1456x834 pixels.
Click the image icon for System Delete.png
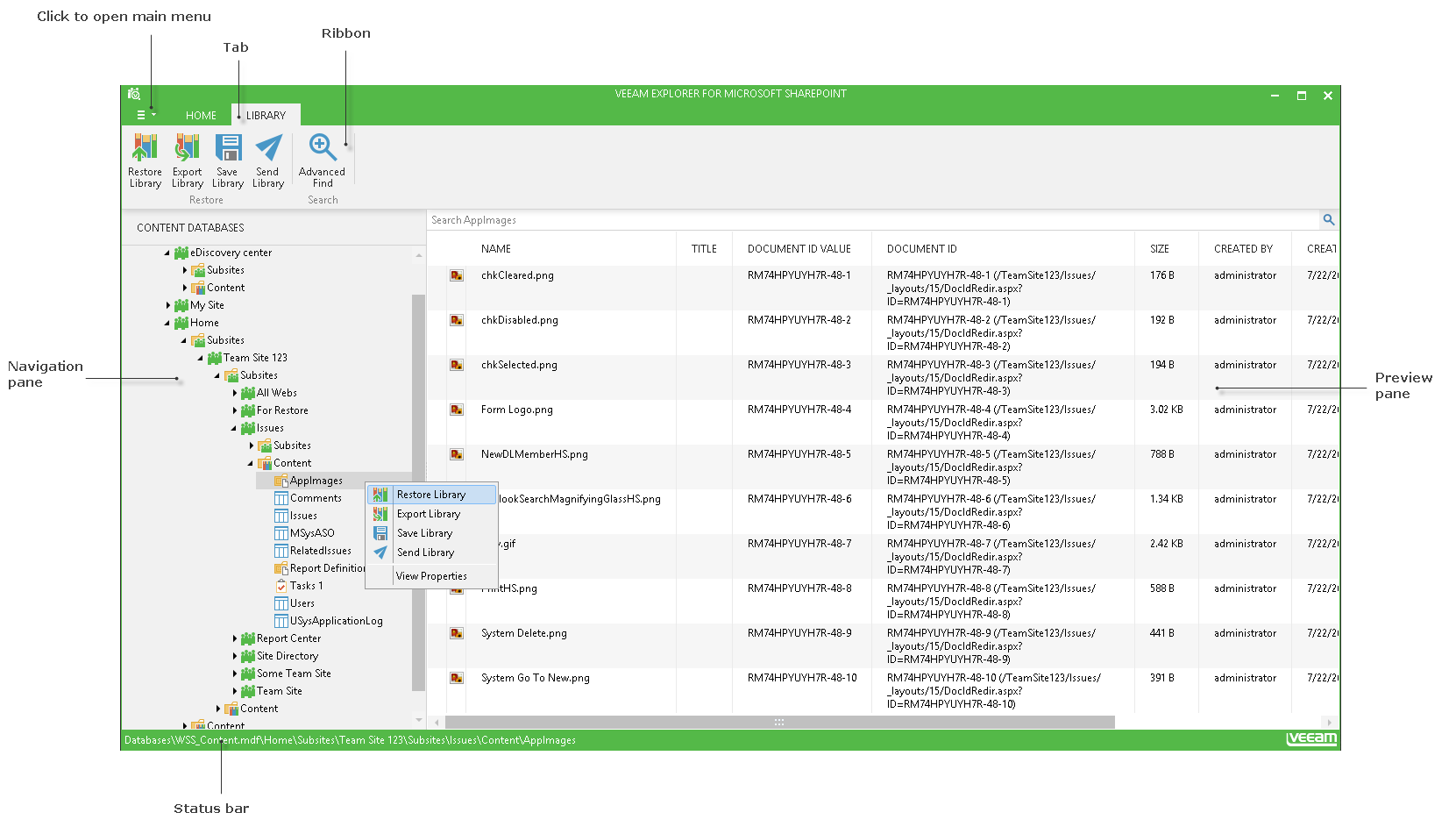457,633
